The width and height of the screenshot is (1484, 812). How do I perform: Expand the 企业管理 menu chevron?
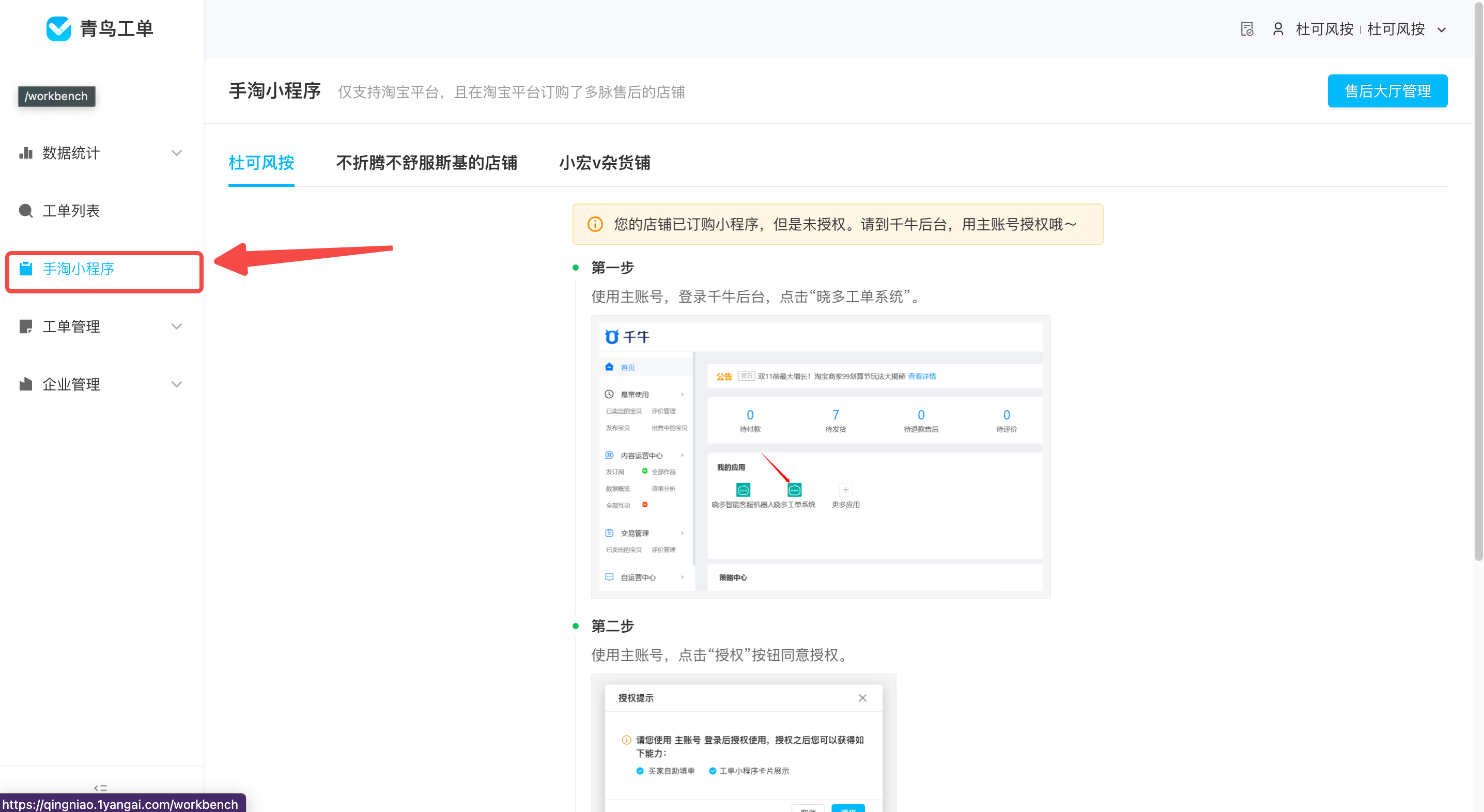(x=177, y=384)
